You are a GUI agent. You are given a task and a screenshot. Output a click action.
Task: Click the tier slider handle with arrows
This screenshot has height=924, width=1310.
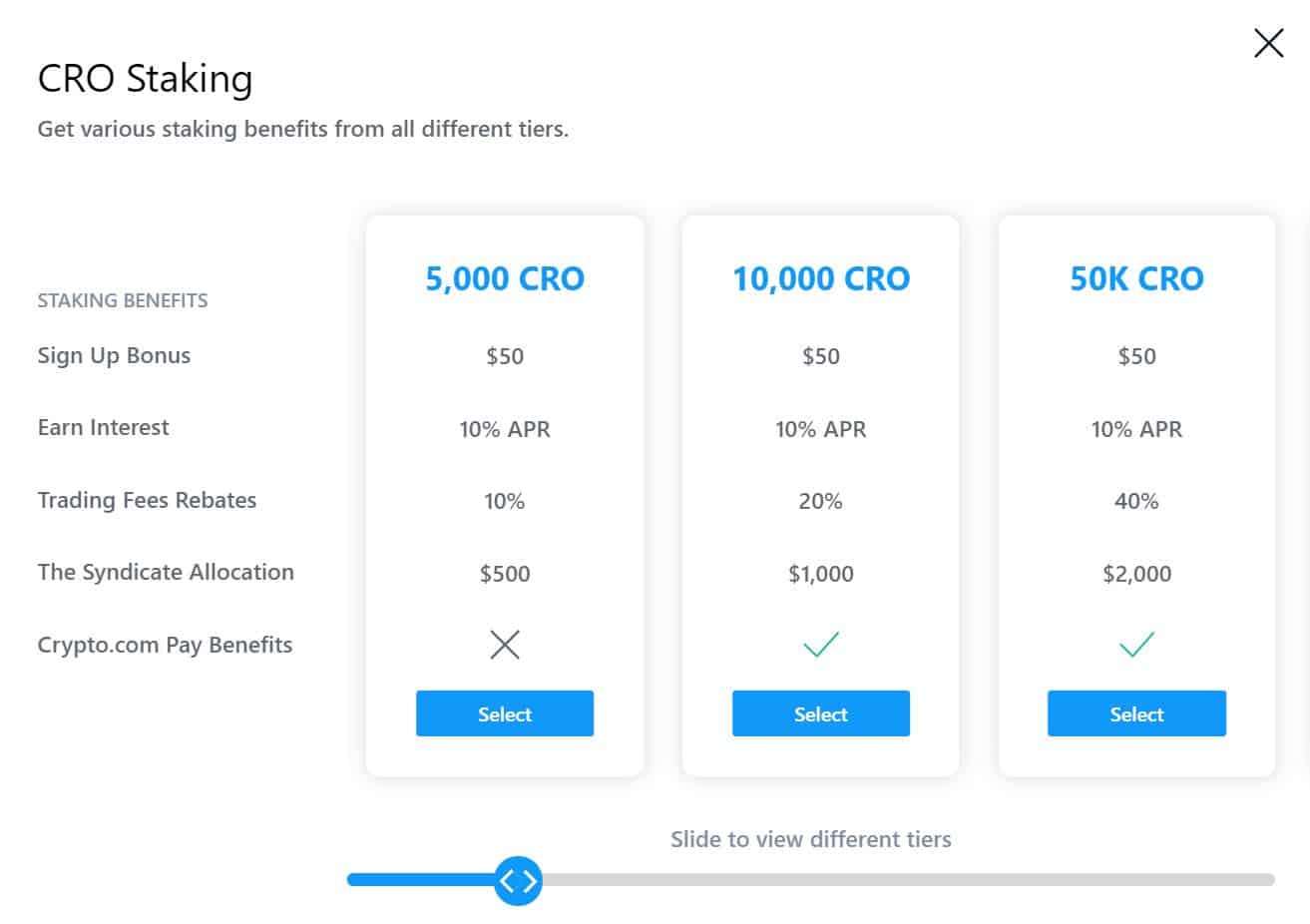coord(518,880)
